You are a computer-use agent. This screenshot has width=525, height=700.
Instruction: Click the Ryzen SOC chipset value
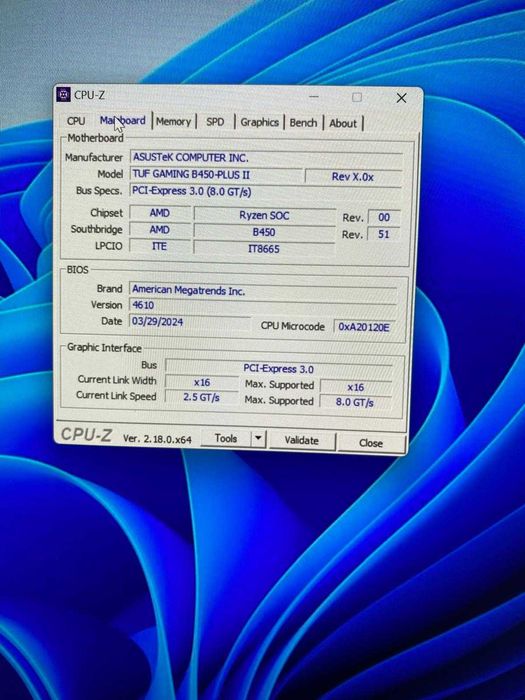pos(264,216)
